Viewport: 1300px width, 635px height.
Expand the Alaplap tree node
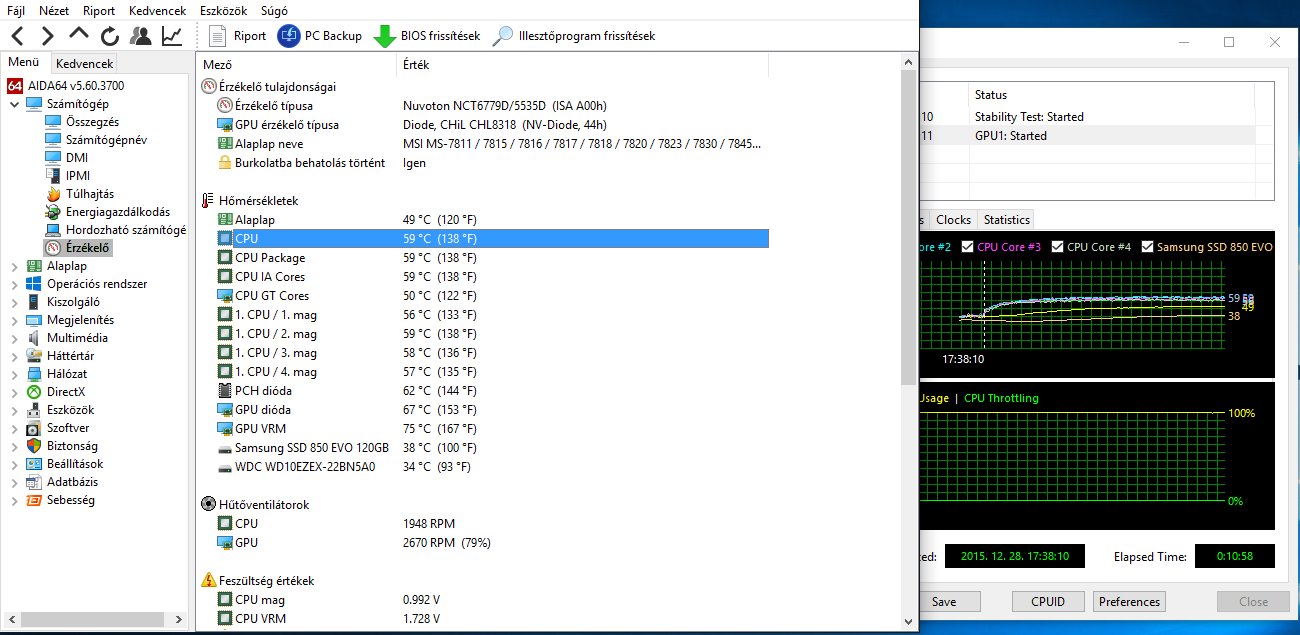[14, 266]
